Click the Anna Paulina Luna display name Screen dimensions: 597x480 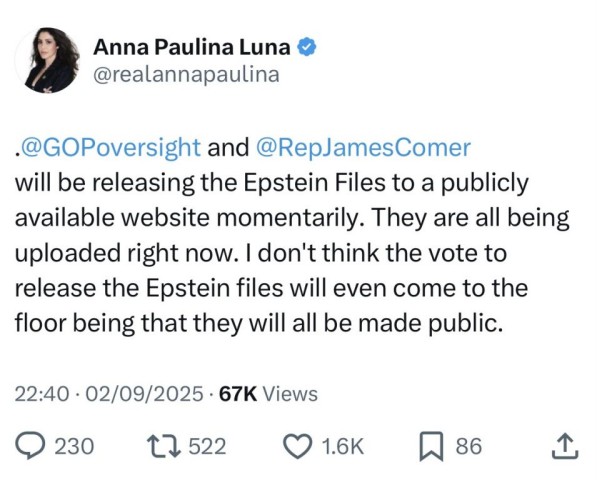coord(192,48)
